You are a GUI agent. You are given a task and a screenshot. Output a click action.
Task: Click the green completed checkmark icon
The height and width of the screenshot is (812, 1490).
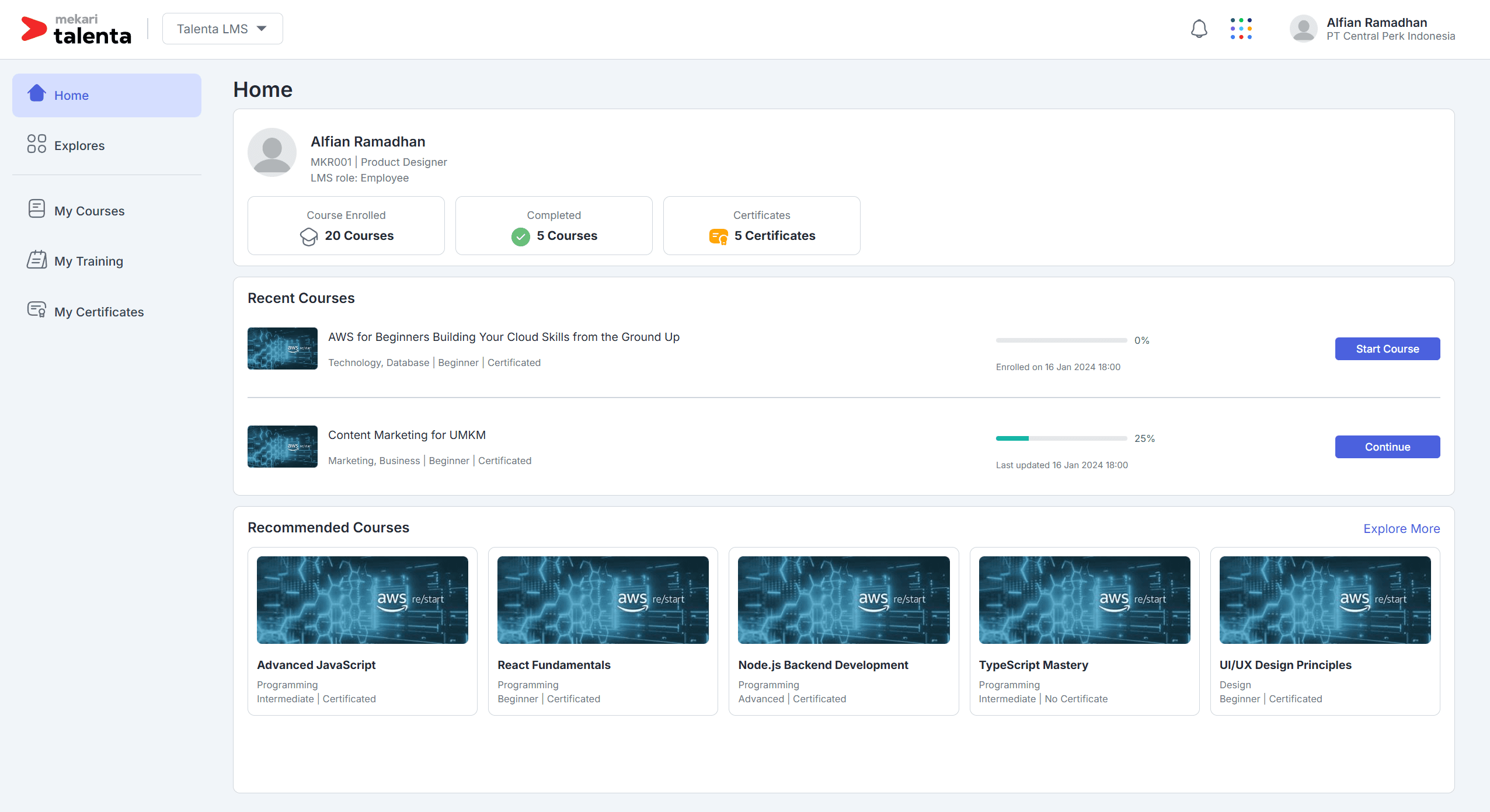pos(520,236)
